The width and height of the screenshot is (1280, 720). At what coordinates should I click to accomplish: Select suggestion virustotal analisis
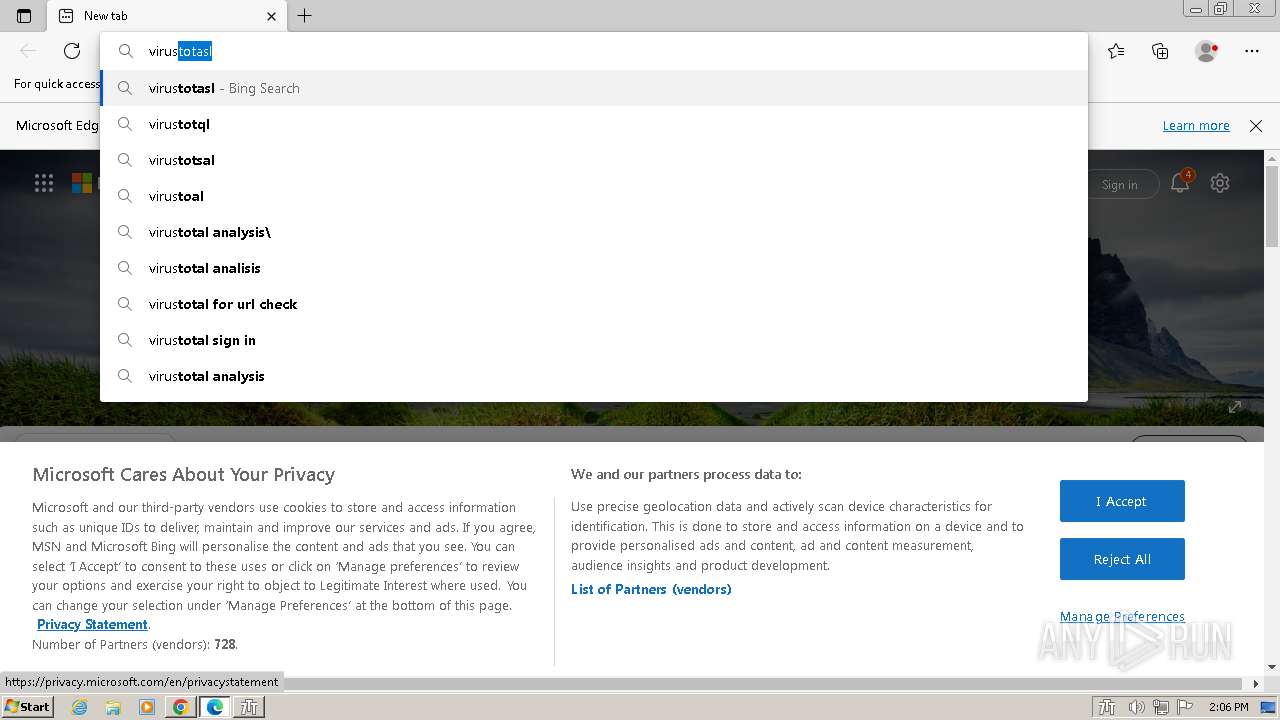(594, 268)
